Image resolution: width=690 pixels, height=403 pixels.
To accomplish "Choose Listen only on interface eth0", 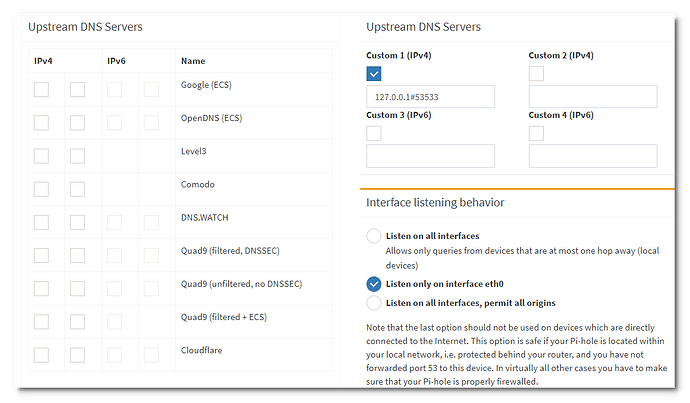I will (x=374, y=284).
